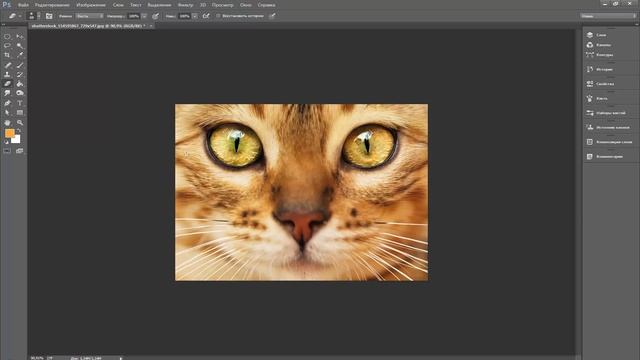Screen dimensions: 640x360
Task: Change the screen mode
Action: [20, 151]
